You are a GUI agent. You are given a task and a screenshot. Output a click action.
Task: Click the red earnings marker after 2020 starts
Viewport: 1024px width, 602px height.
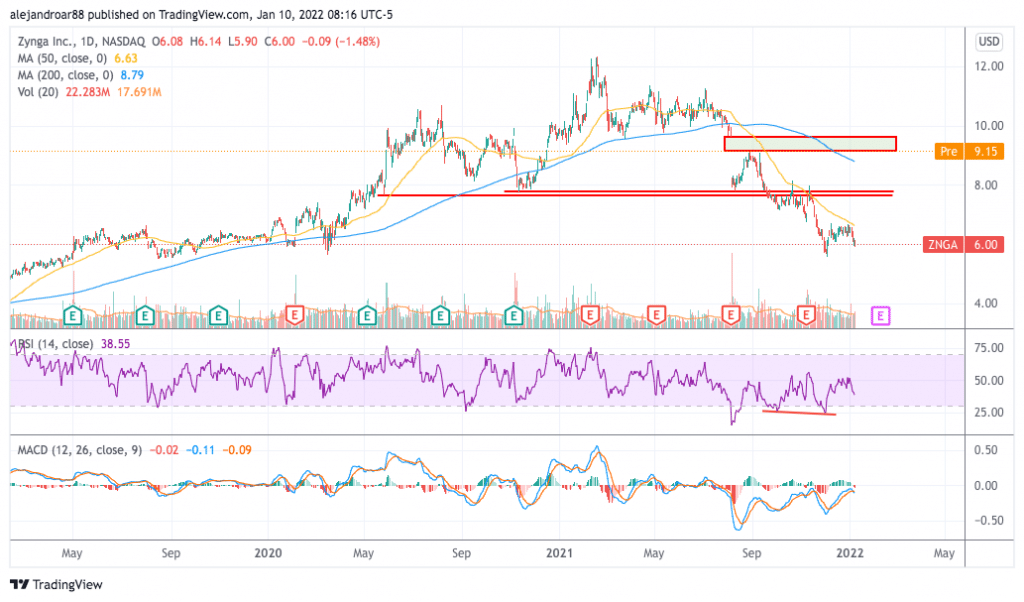295,315
